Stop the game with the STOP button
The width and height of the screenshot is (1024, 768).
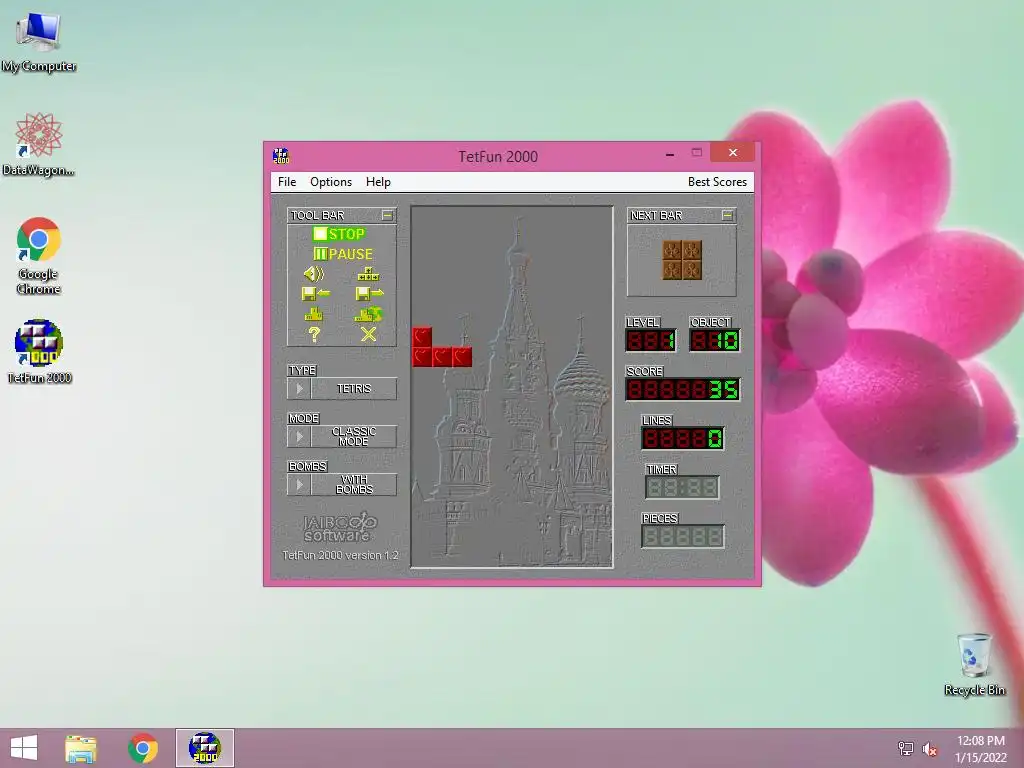(338, 234)
